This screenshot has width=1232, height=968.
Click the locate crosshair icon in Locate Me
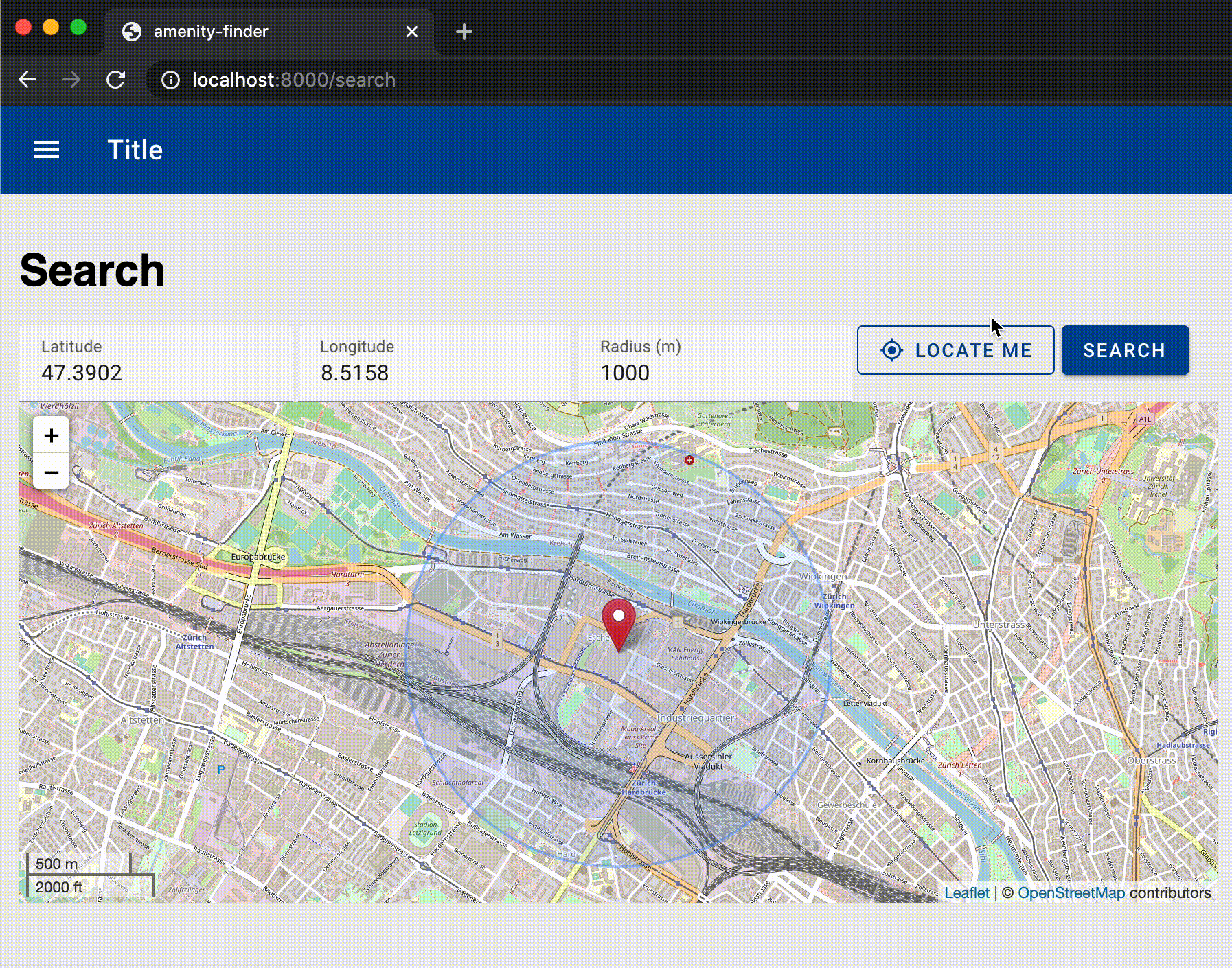click(890, 350)
